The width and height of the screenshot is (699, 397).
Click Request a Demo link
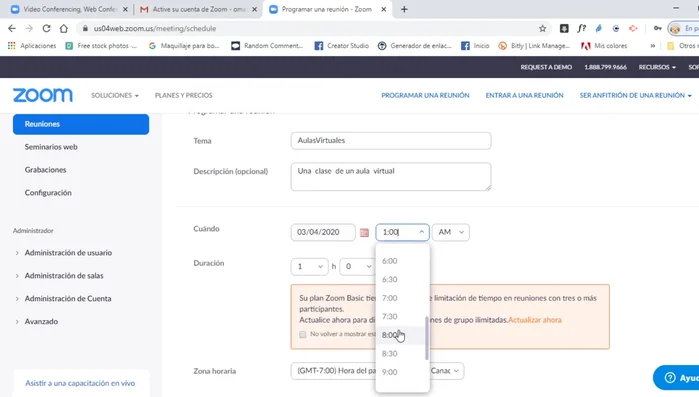click(x=546, y=67)
